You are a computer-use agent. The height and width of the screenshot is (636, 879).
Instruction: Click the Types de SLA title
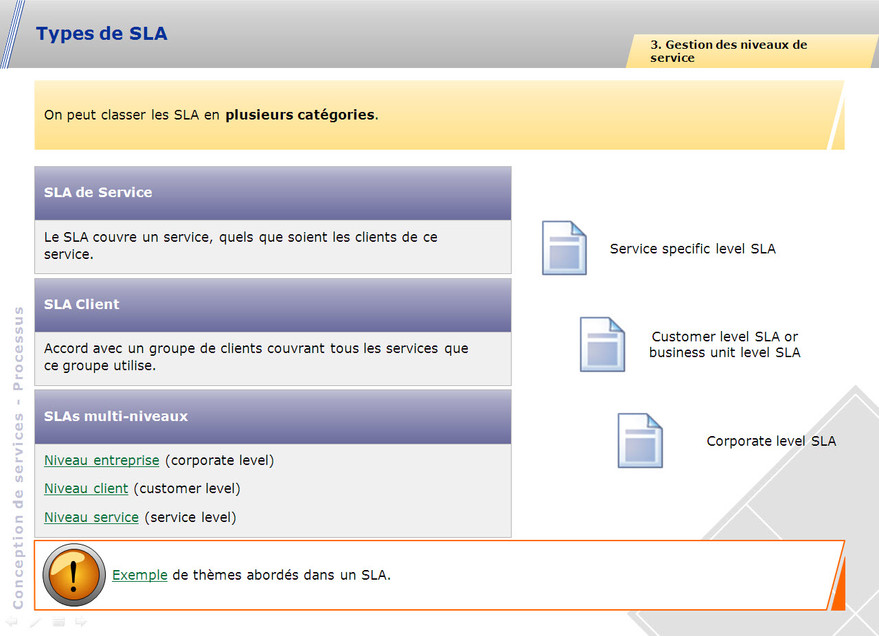(102, 34)
